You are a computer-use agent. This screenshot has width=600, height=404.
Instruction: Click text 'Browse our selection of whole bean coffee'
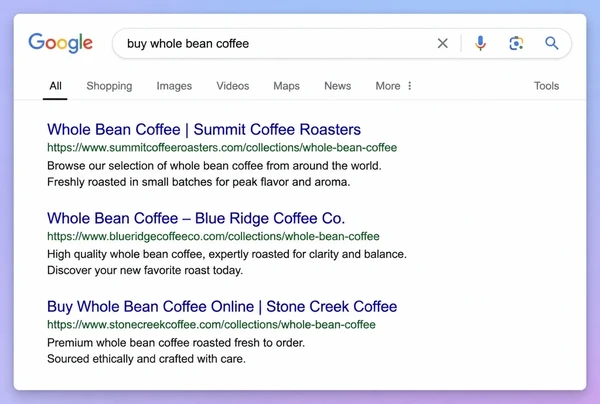pyautogui.click(x=155, y=166)
